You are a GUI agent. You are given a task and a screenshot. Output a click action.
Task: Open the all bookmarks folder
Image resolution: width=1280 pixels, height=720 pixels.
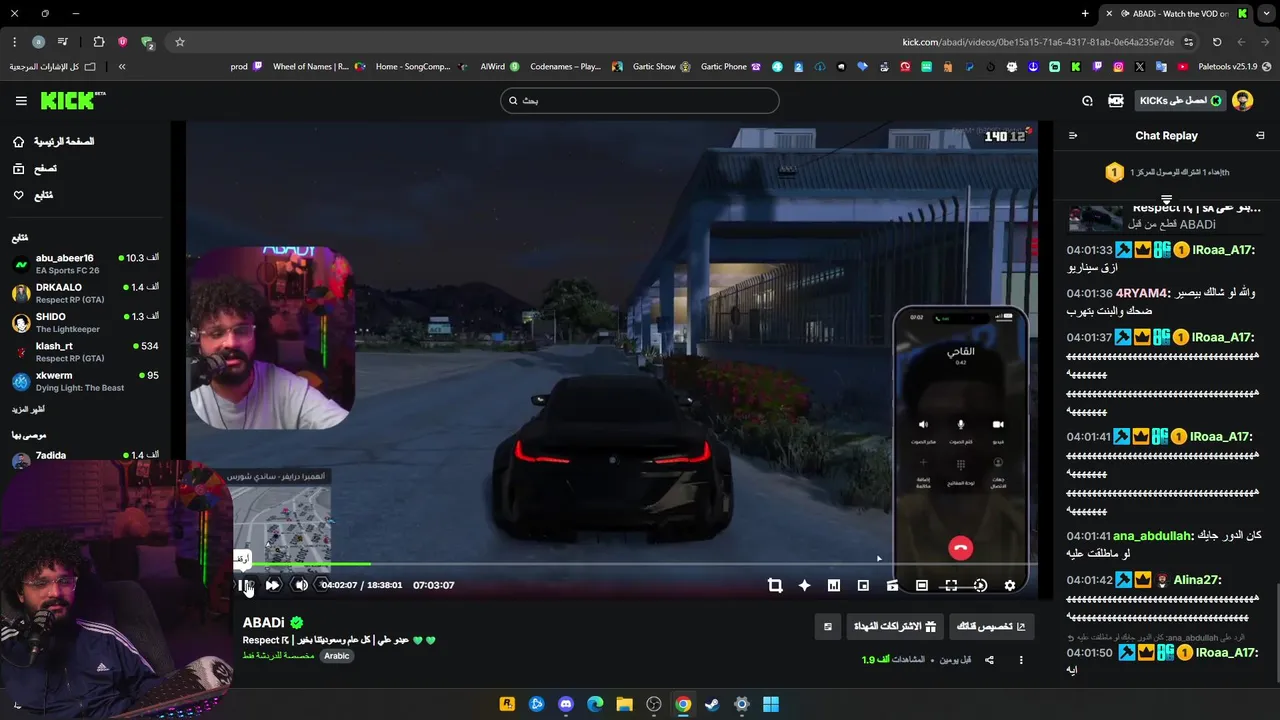[53, 67]
